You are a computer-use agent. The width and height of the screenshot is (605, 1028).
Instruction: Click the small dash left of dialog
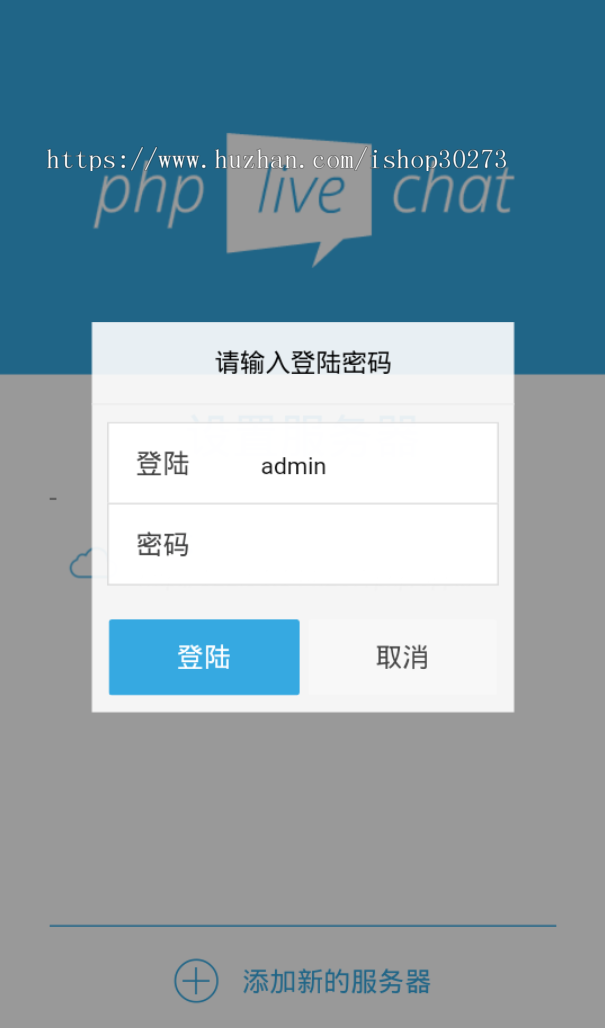tap(53, 499)
